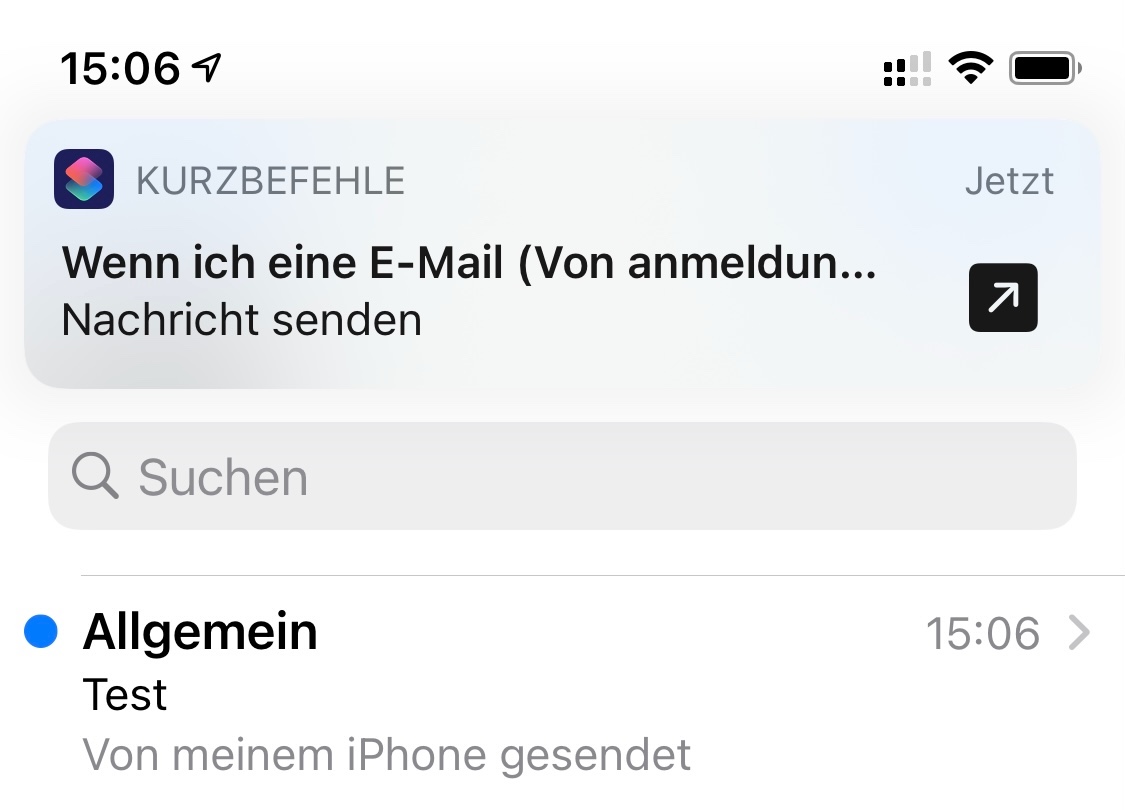Tap the location services arrow icon
The width and height of the screenshot is (1125, 810).
207,68
